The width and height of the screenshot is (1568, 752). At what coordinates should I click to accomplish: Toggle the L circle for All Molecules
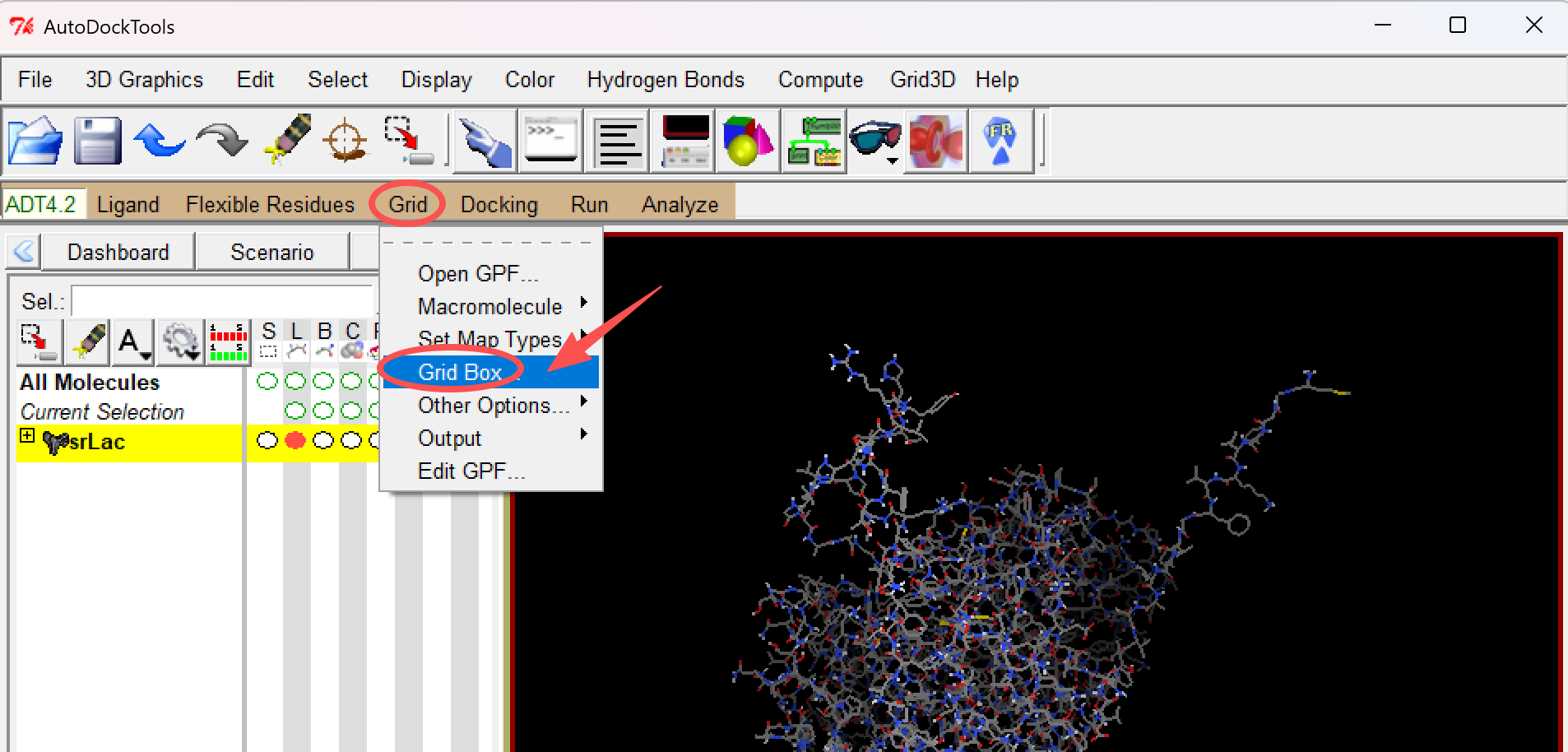point(295,381)
